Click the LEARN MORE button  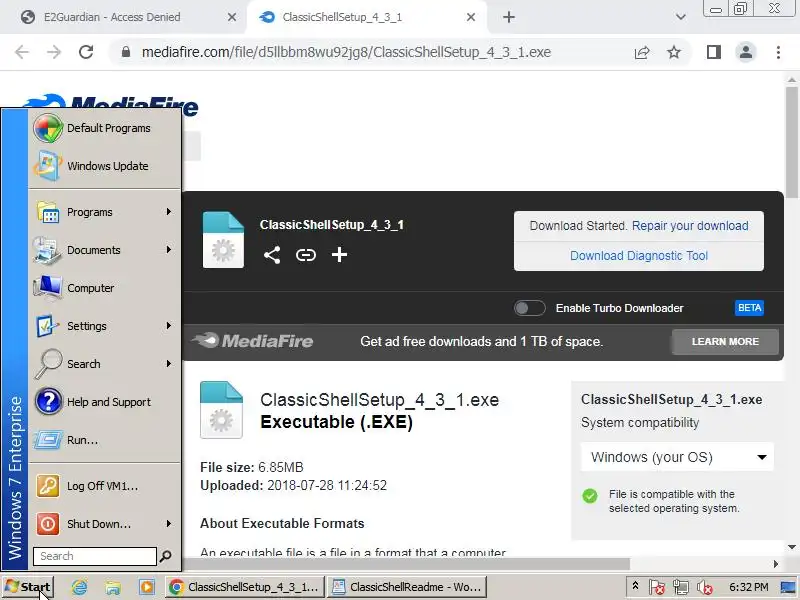(725, 341)
